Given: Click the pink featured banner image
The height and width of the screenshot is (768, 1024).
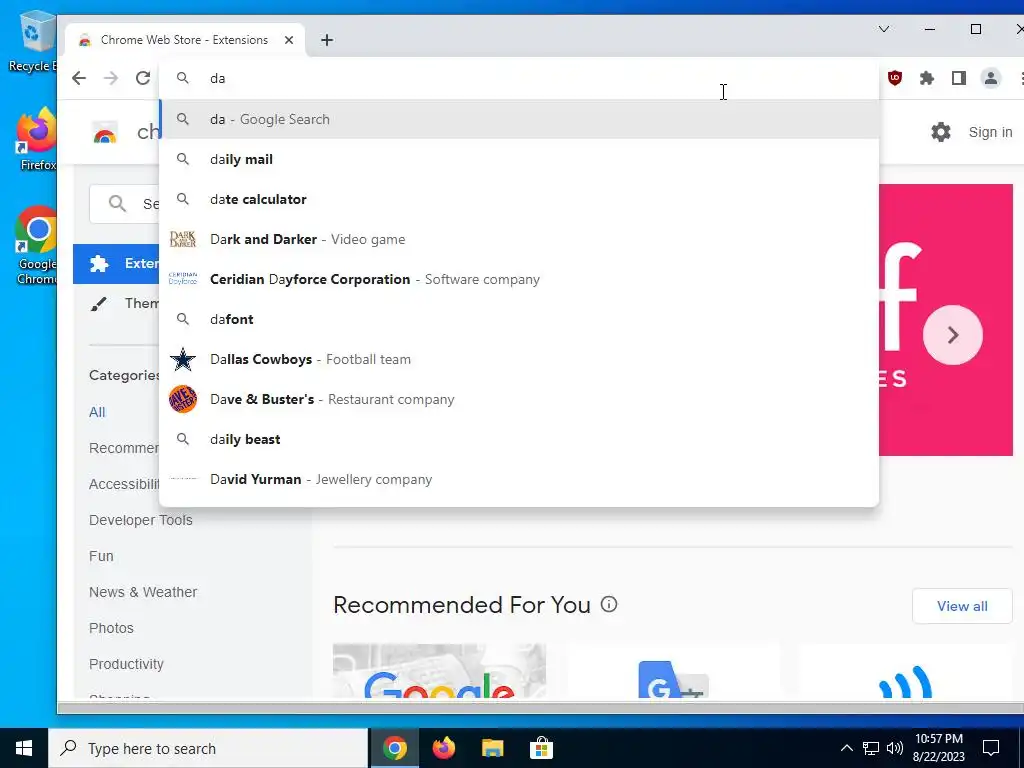Looking at the screenshot, I should (946, 320).
